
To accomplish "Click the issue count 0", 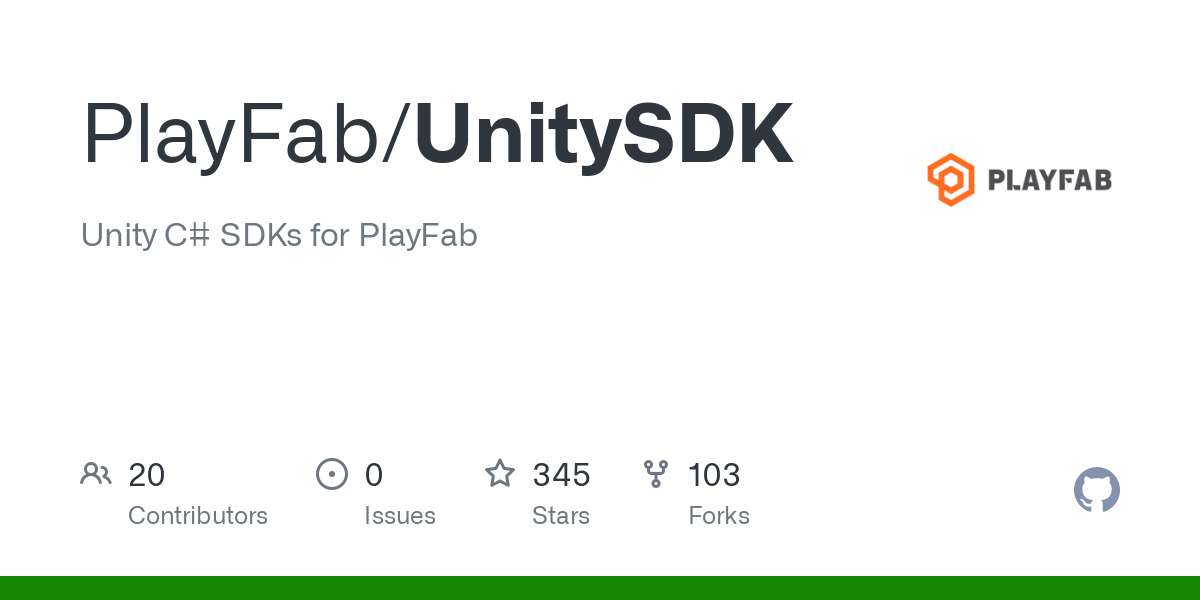I will coord(374,475).
